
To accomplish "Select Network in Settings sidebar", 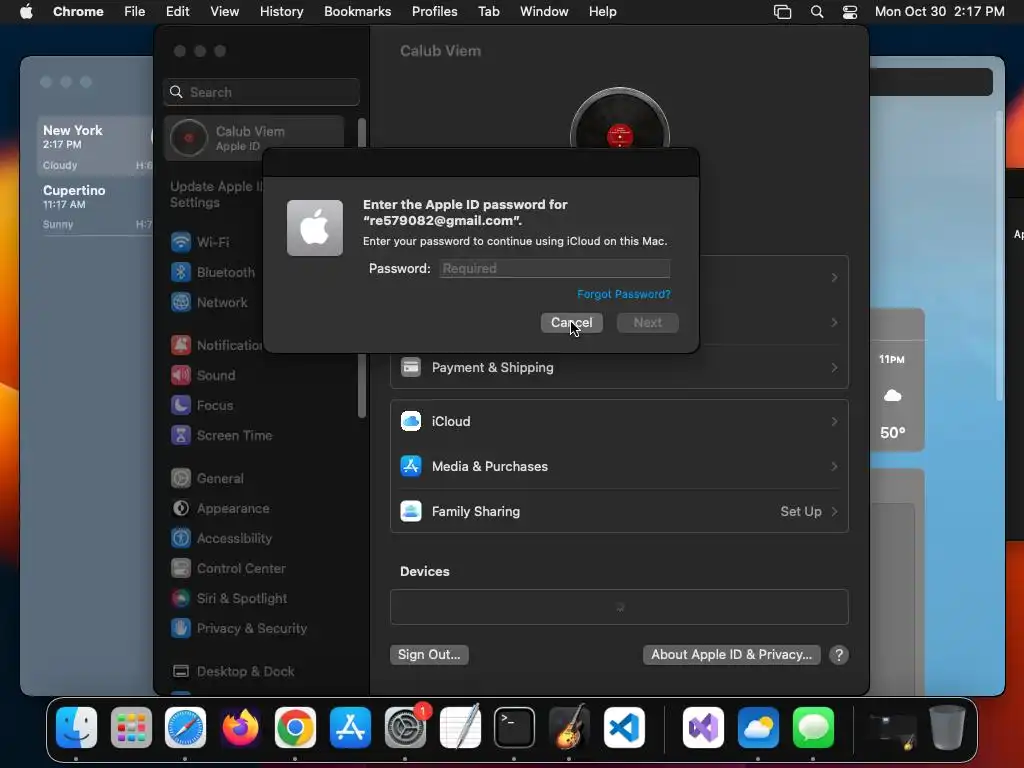I will pyautogui.click(x=209, y=302).
